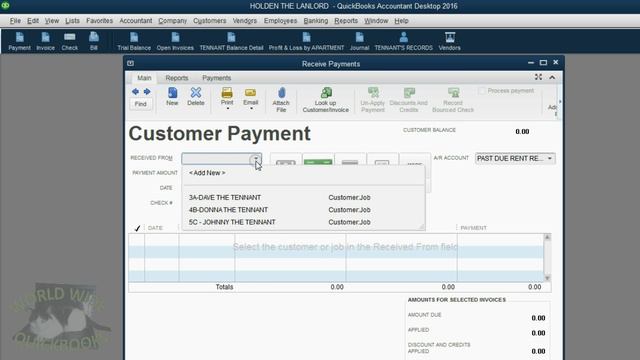Open the Lists menu

coord(72,21)
